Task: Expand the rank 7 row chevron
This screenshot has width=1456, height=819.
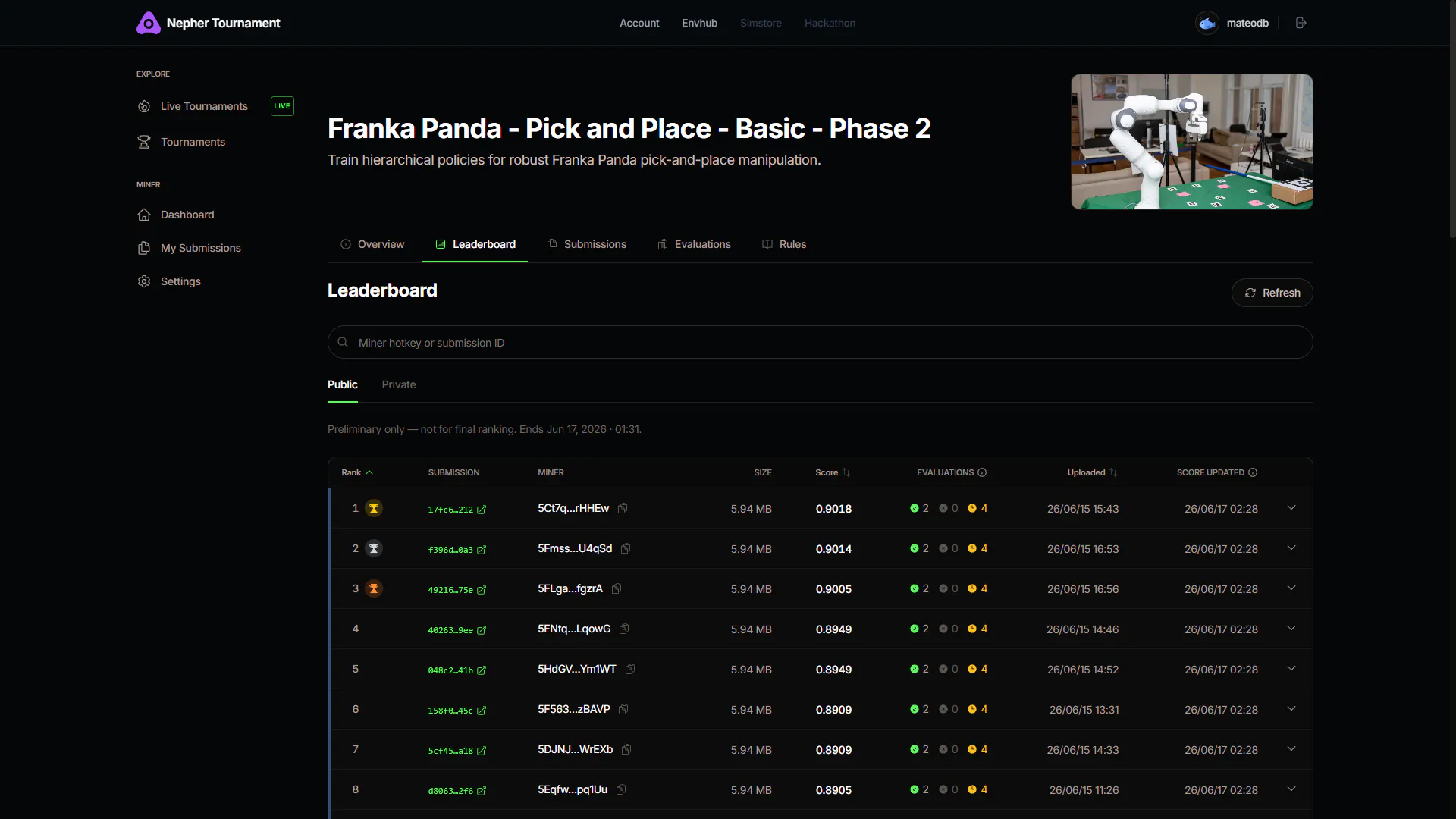Action: click(x=1291, y=748)
